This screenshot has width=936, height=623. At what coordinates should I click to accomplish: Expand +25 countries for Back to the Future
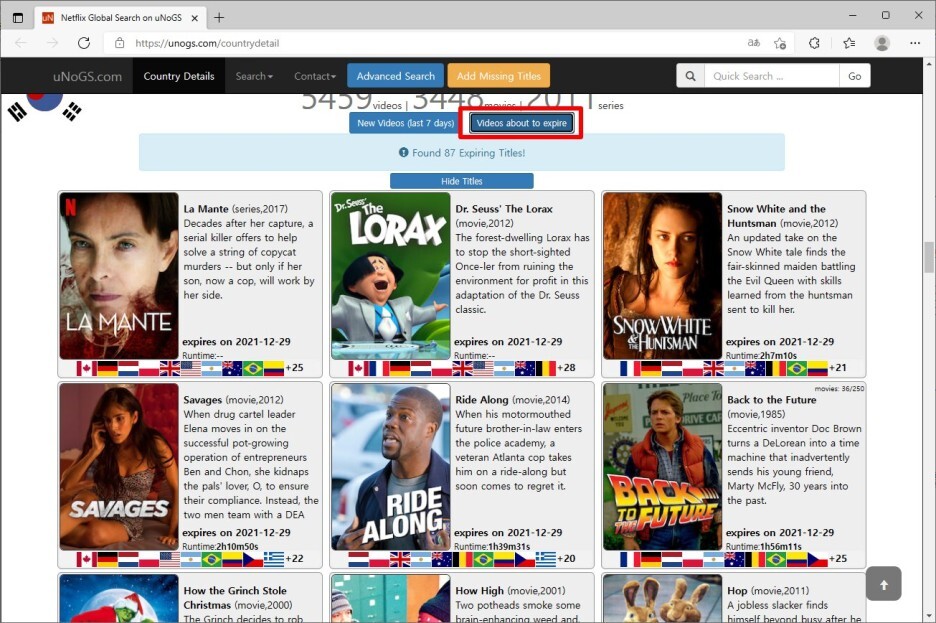coord(838,559)
